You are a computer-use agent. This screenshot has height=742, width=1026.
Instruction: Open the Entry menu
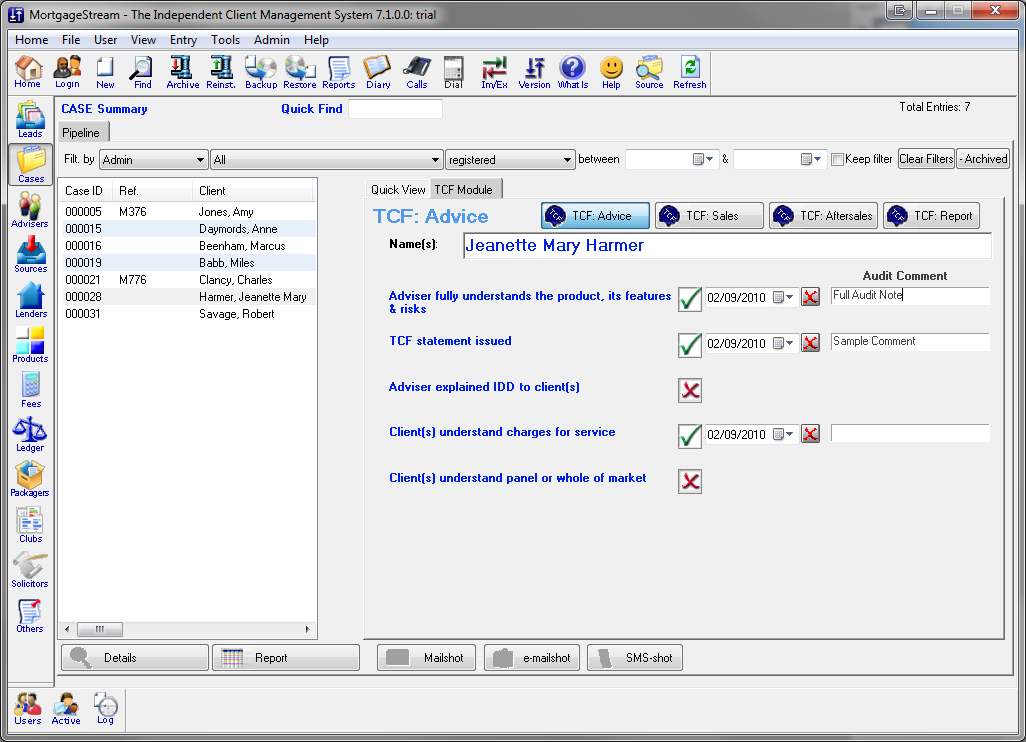[x=183, y=40]
